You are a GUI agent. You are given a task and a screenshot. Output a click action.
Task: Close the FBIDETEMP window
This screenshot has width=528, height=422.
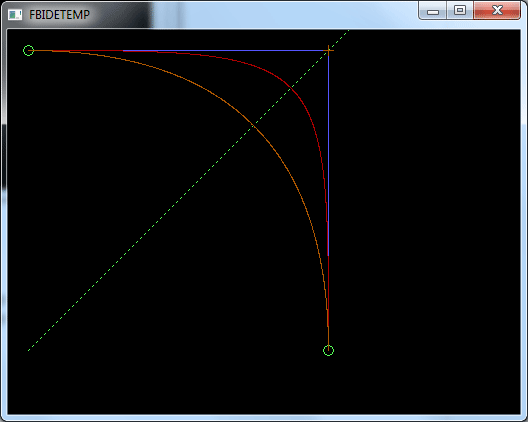coord(497,11)
